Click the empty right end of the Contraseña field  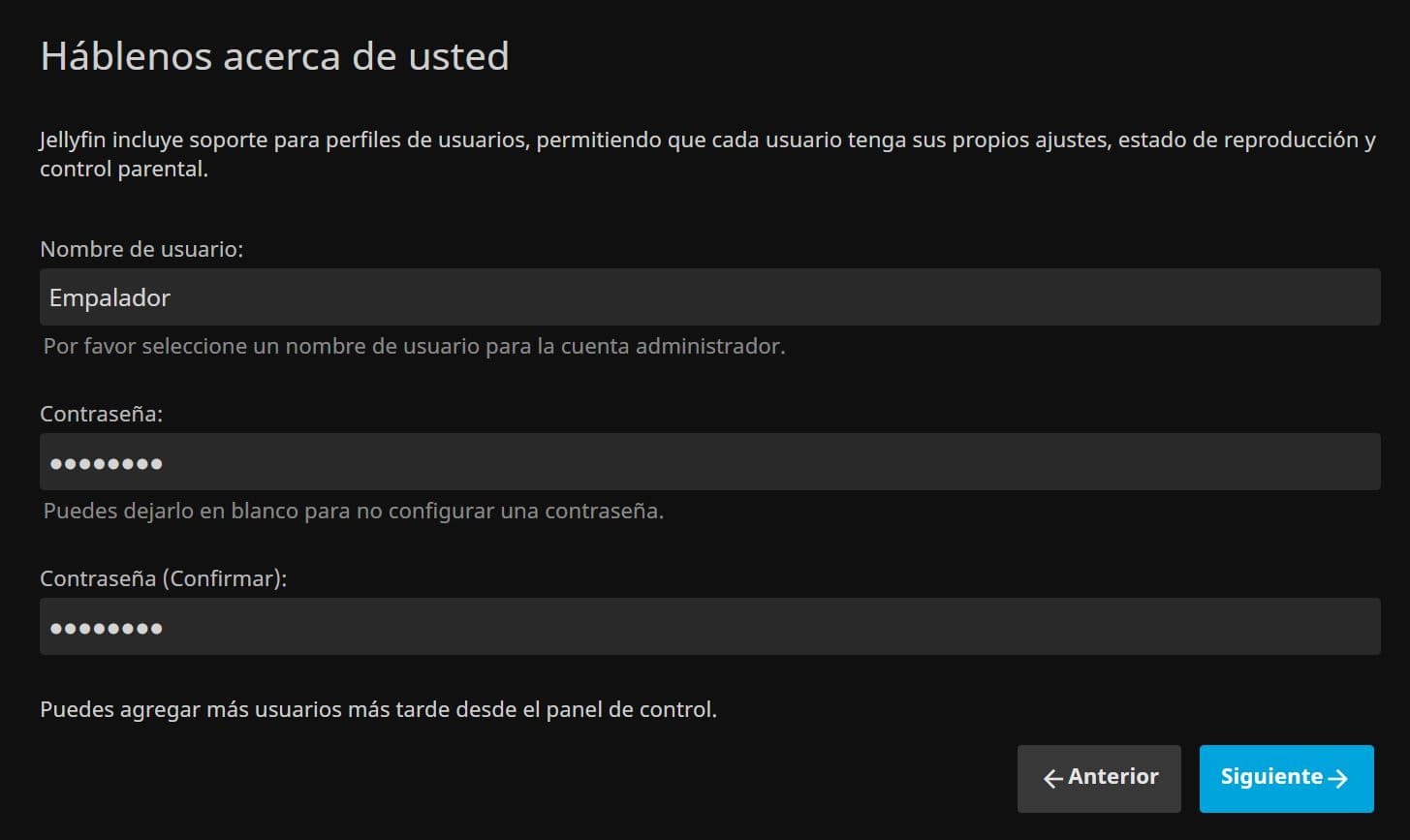click(x=1308, y=462)
